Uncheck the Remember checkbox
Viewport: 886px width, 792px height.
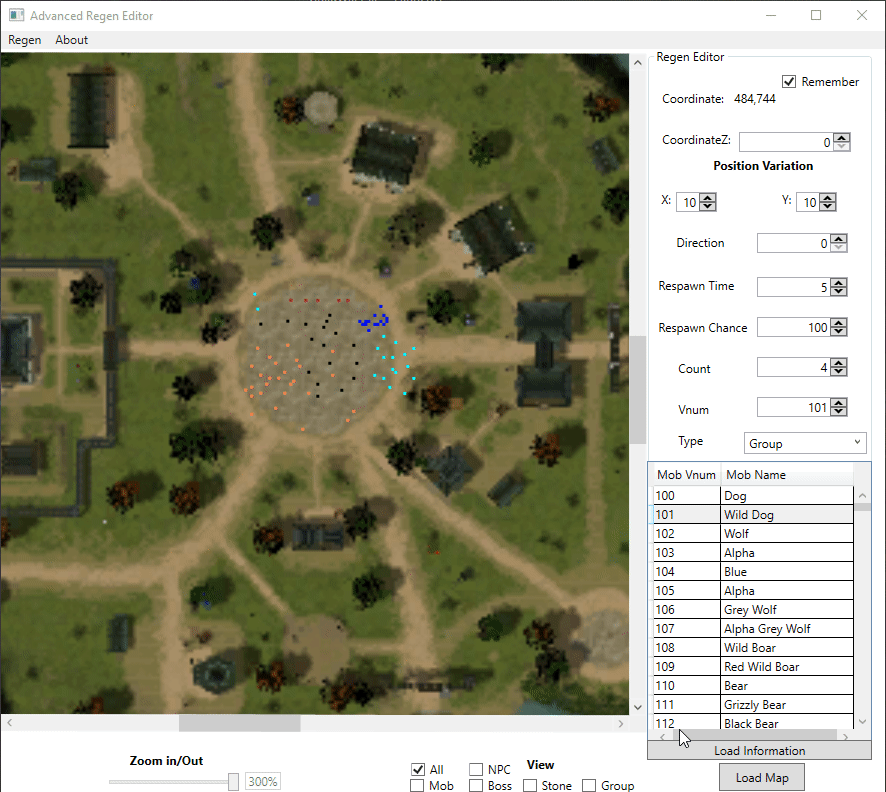tap(790, 82)
